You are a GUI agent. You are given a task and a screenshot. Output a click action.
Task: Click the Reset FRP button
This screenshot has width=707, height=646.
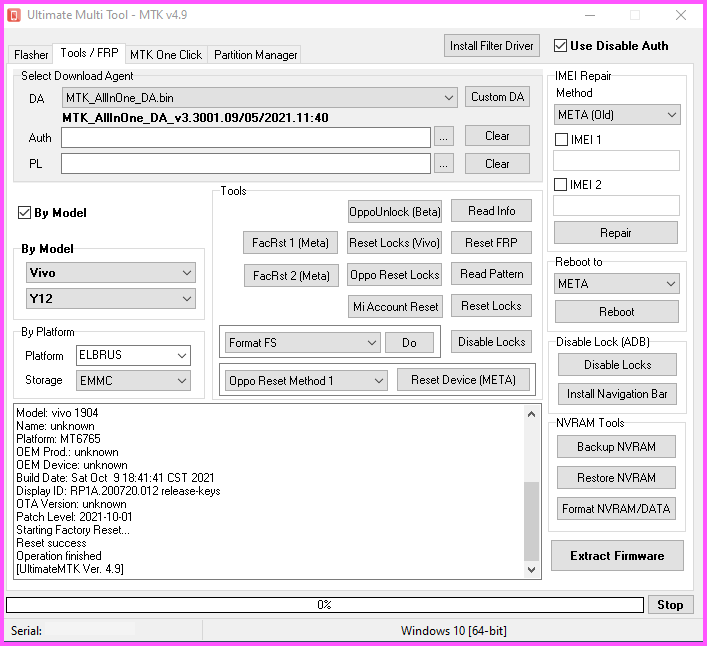click(491, 243)
